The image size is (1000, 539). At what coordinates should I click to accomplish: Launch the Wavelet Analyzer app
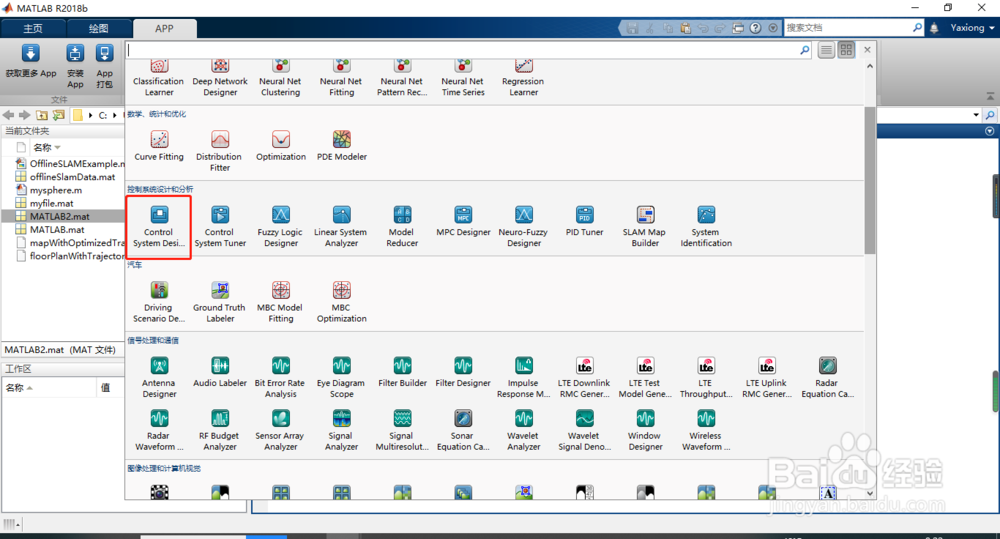tap(524, 431)
